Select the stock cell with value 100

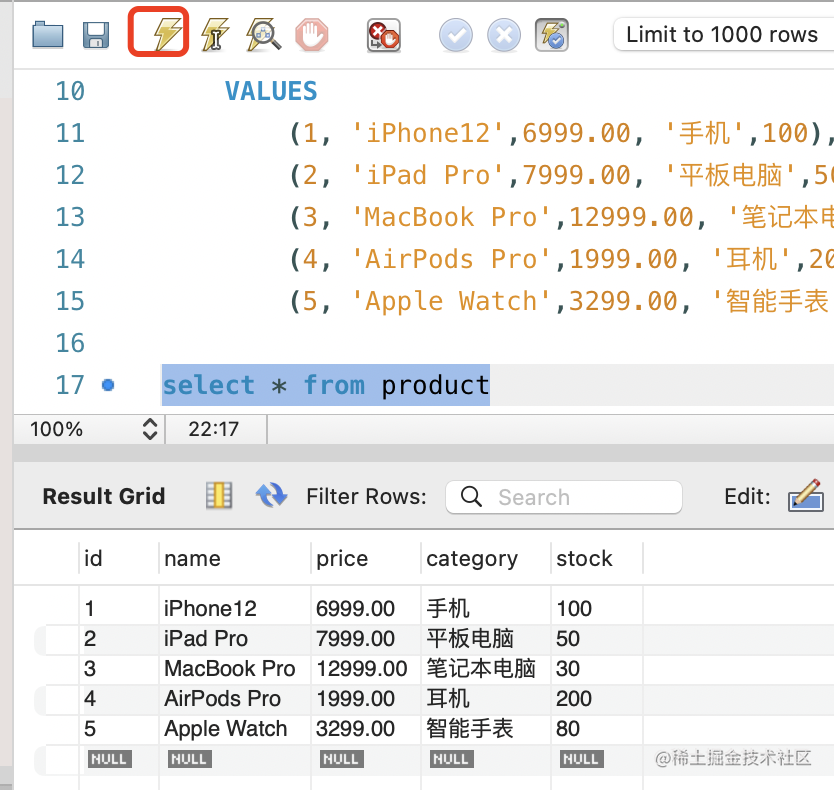597,608
